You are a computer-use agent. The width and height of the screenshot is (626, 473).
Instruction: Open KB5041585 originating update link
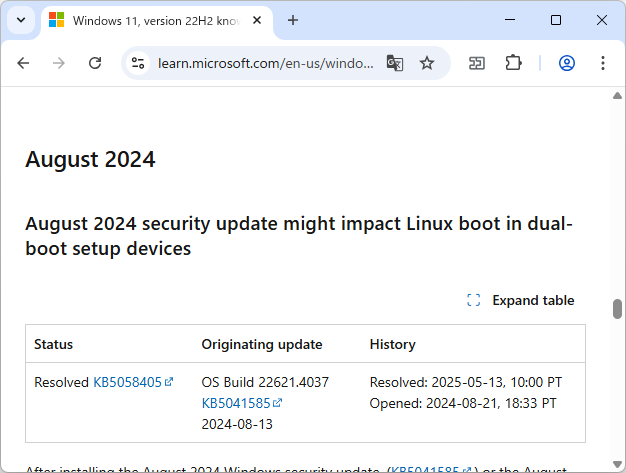[242, 403]
